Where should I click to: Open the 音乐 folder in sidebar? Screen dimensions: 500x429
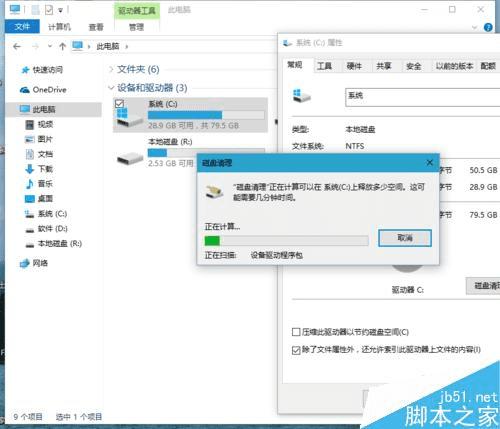point(39,184)
